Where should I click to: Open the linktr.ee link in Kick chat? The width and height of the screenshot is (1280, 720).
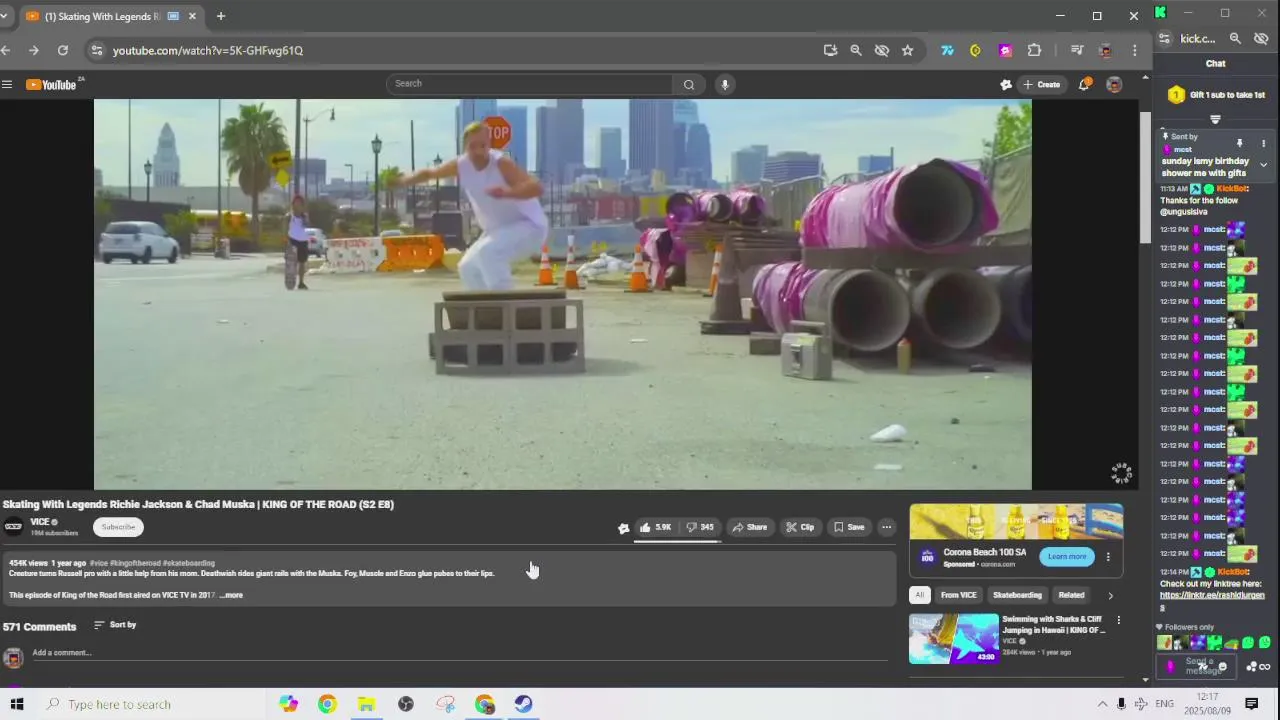[1212, 601]
